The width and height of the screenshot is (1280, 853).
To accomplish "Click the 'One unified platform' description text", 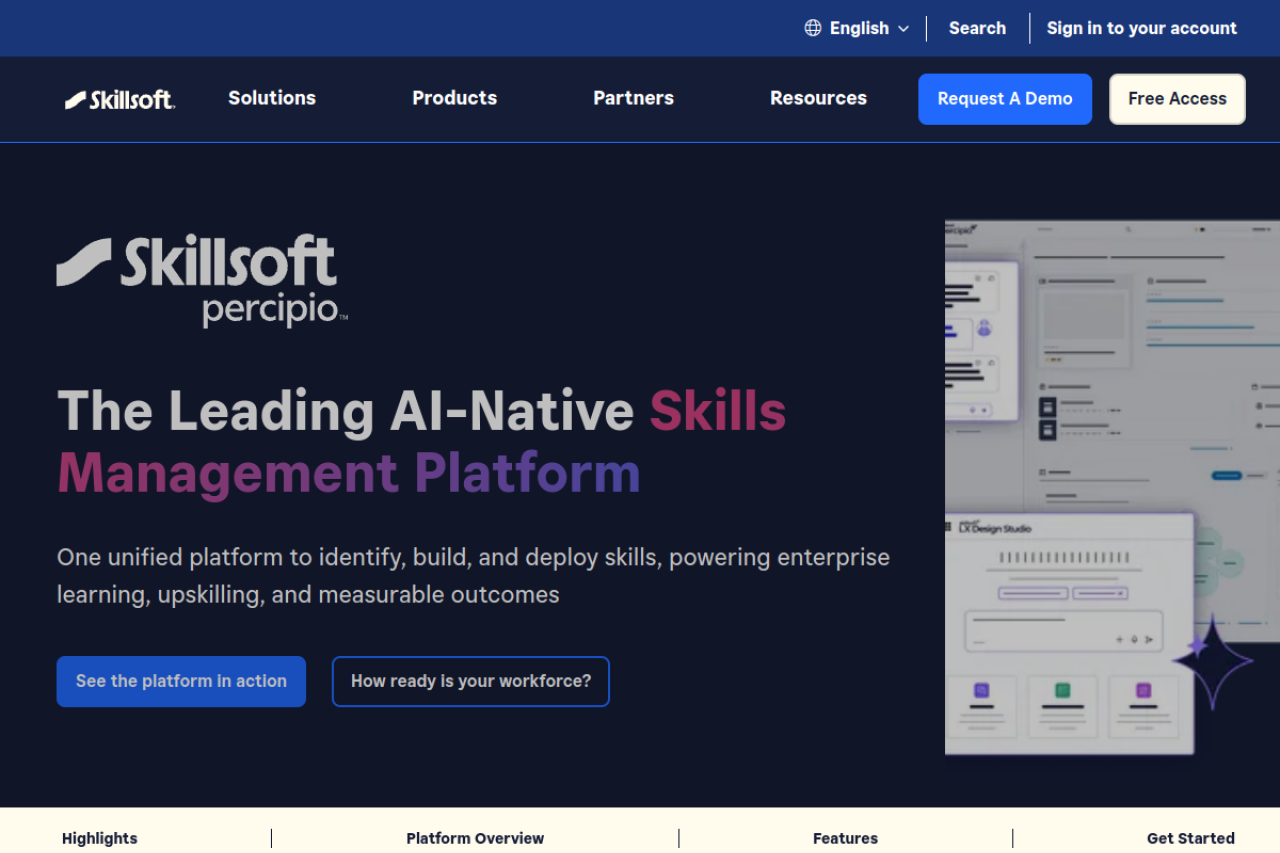I will [x=473, y=575].
